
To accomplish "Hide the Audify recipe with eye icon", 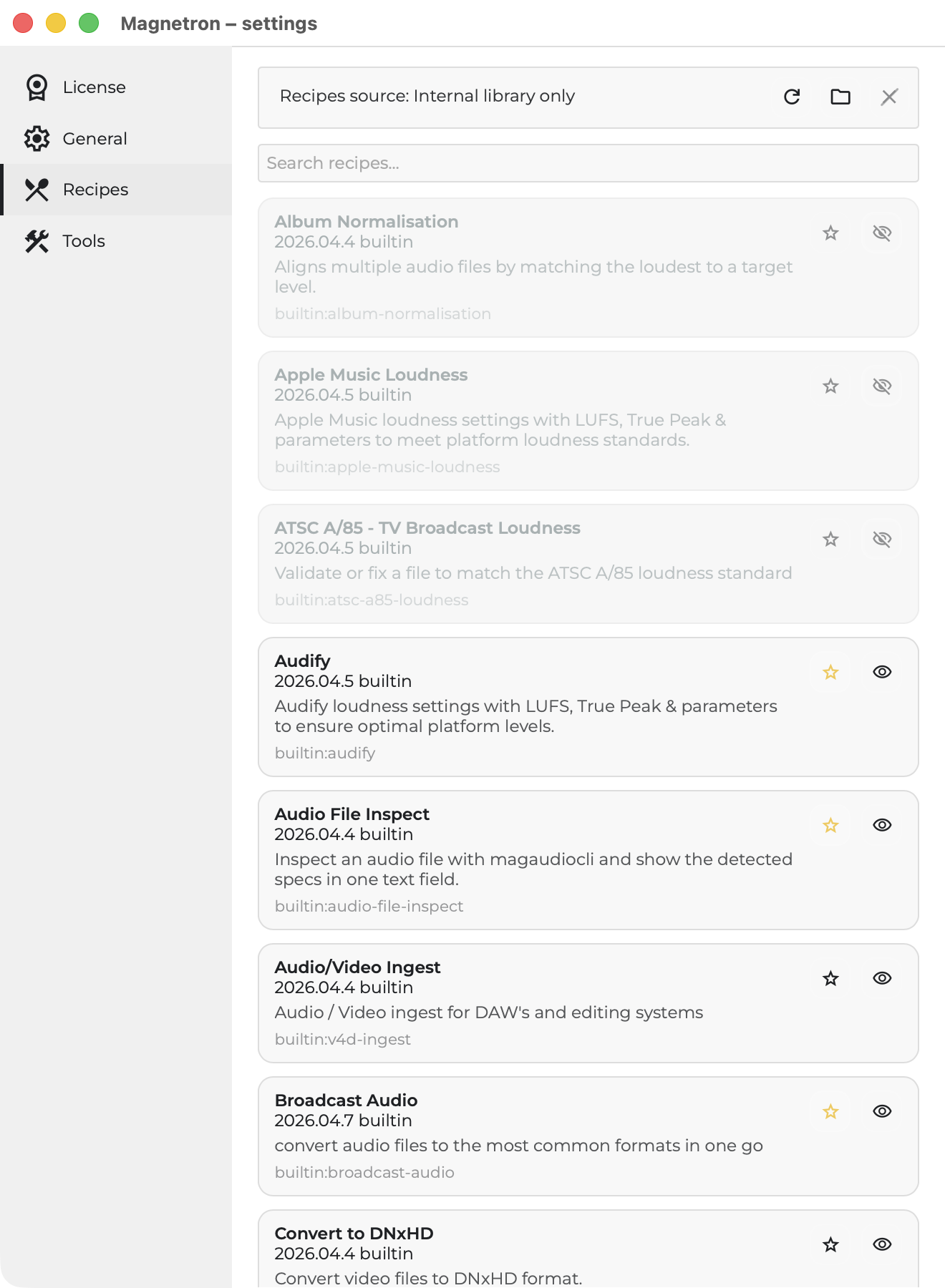I will (882, 673).
